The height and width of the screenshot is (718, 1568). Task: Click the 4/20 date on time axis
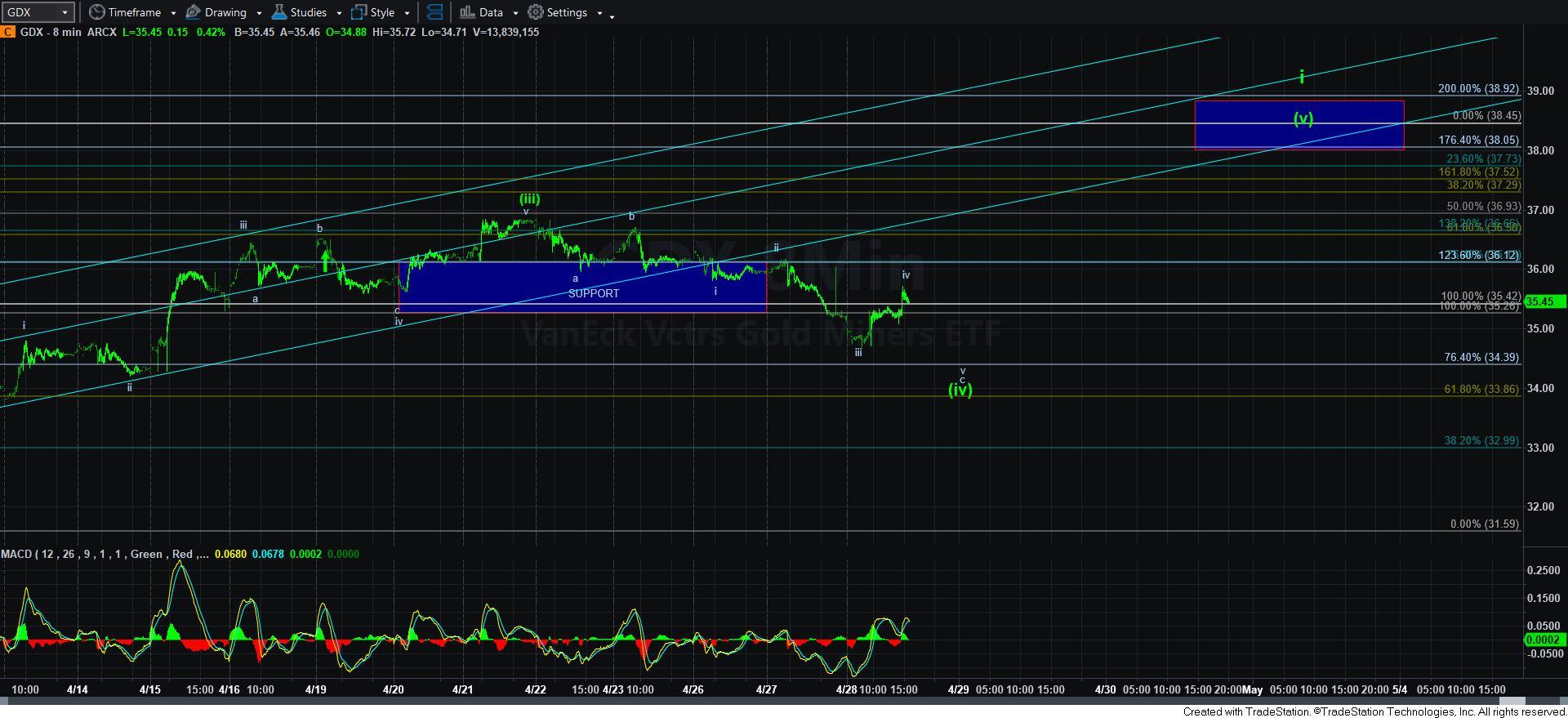pyautogui.click(x=393, y=689)
